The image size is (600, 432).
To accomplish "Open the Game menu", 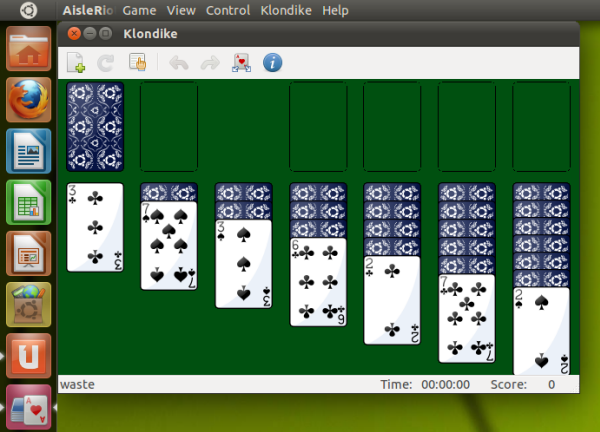I will coord(139,10).
